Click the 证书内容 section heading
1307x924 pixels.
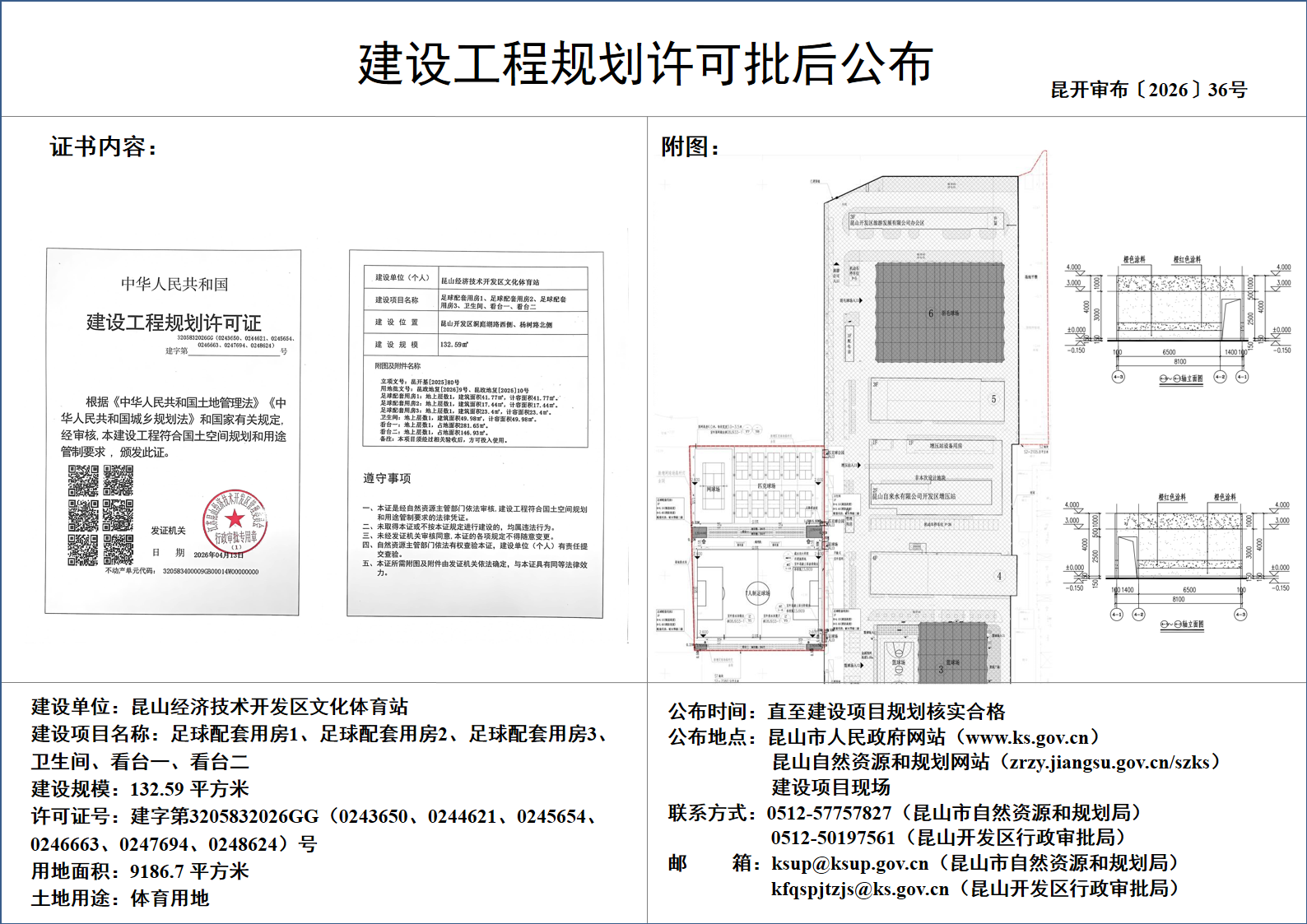(103, 146)
